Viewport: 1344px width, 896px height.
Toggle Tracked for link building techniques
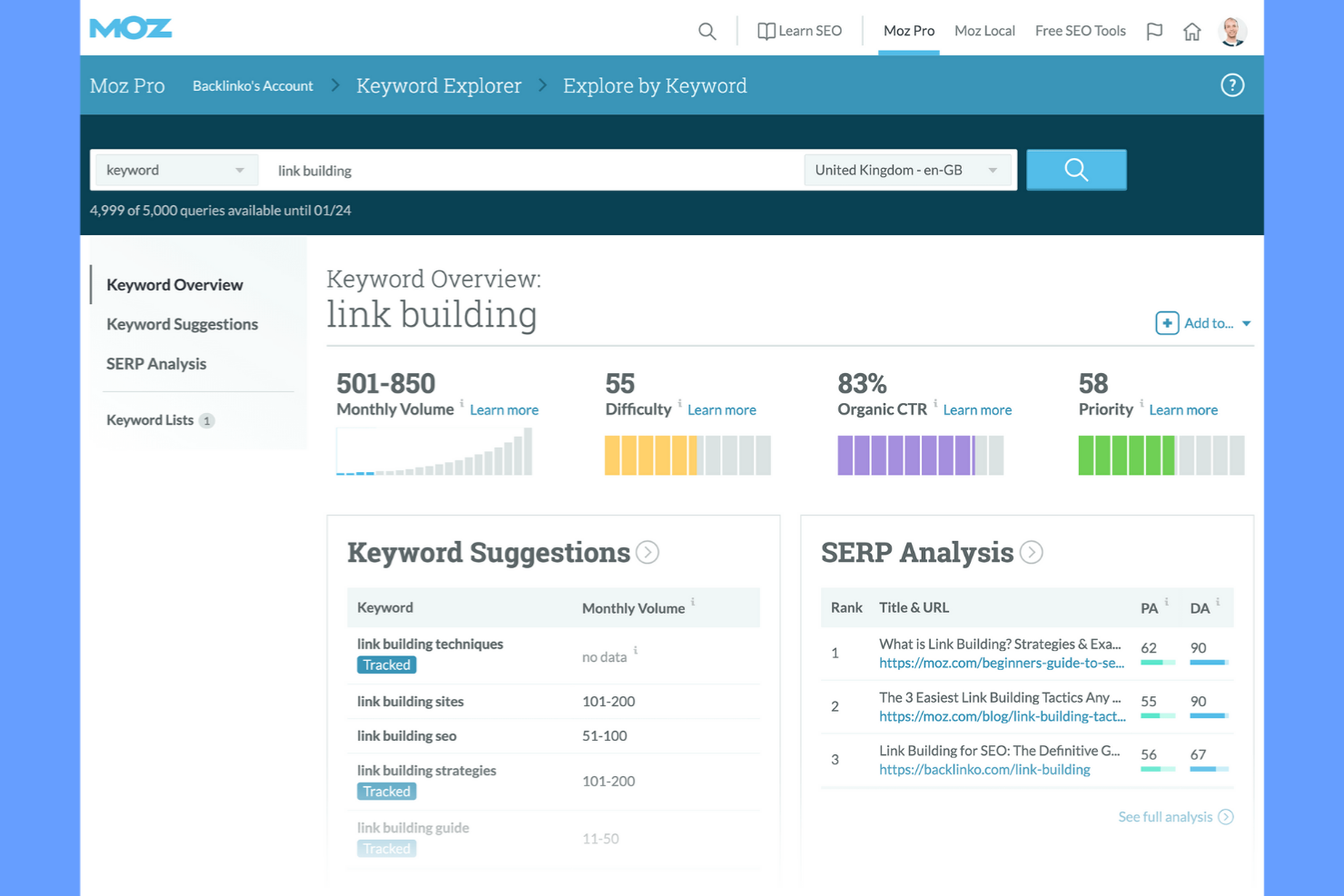click(386, 665)
